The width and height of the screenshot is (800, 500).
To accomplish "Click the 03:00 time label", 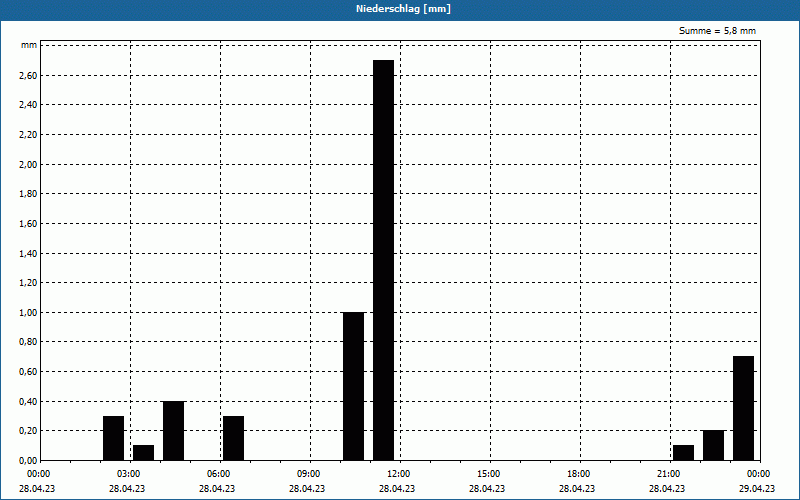I will click(129, 474).
